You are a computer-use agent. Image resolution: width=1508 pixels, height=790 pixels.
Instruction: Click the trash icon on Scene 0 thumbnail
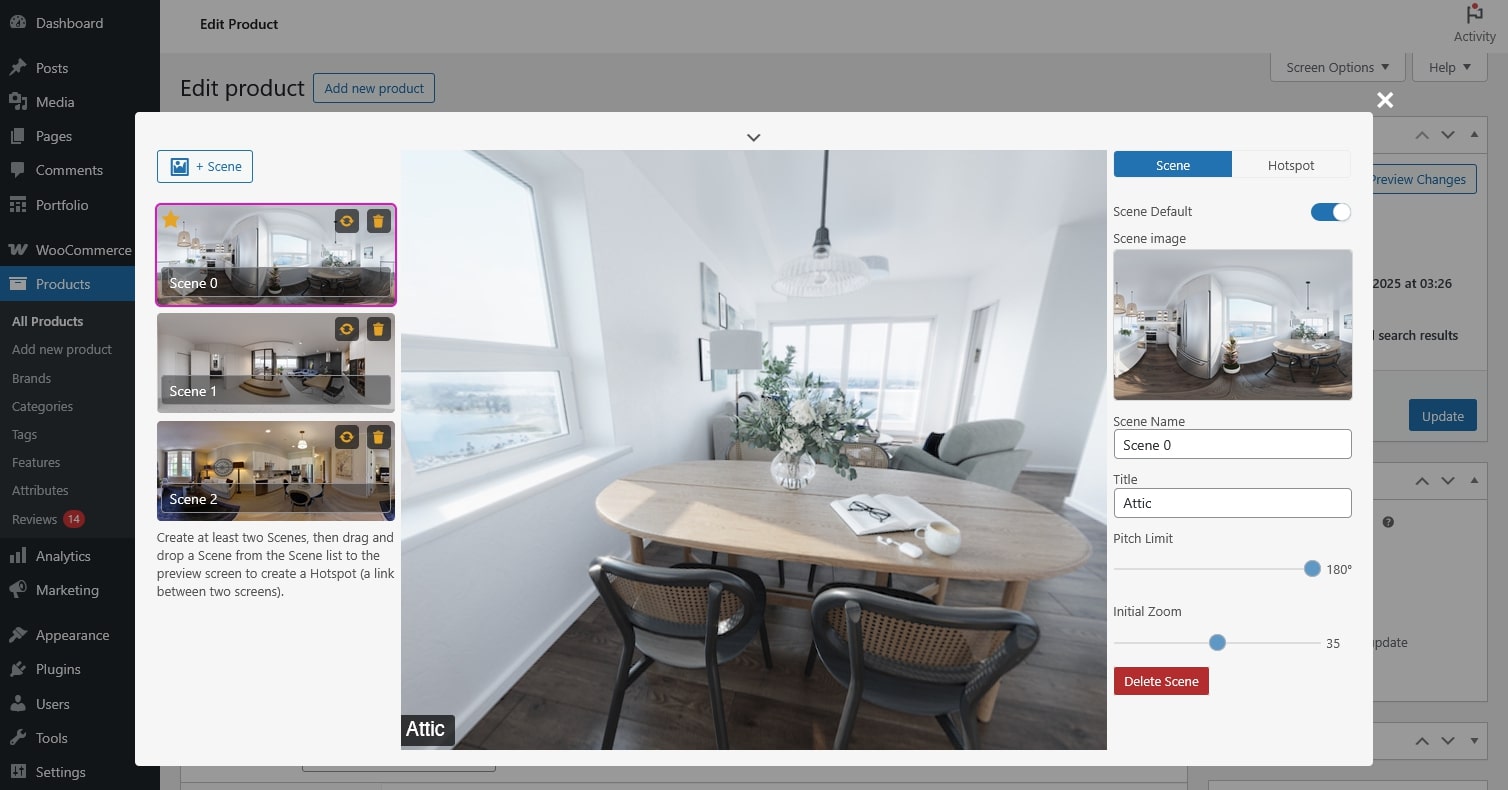click(378, 221)
